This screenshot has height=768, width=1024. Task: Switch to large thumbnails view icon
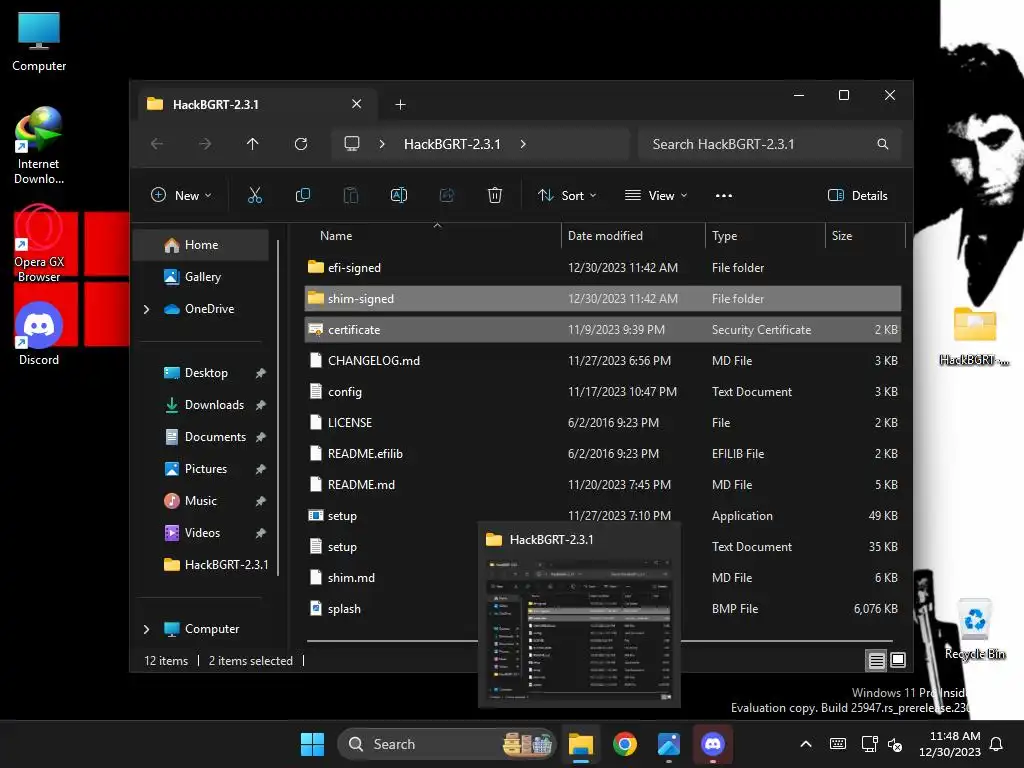[898, 660]
